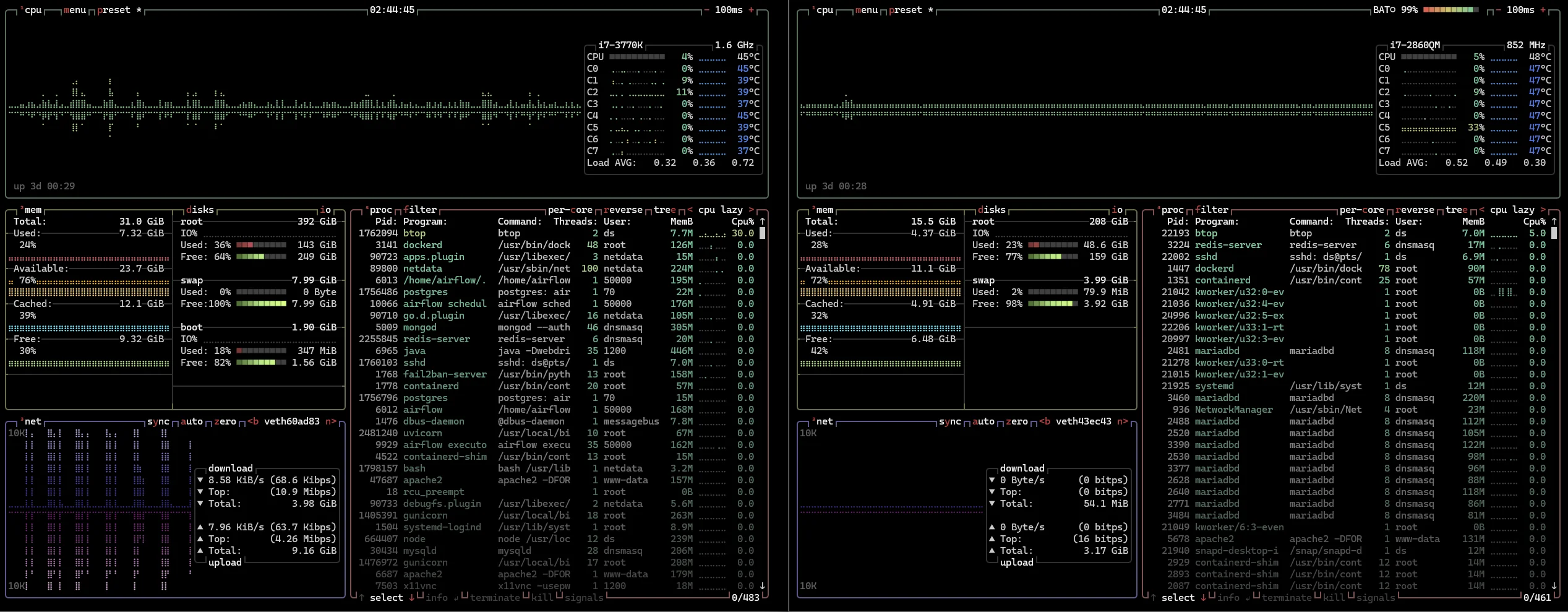Click select down arrow, left proc footer

[412, 598]
